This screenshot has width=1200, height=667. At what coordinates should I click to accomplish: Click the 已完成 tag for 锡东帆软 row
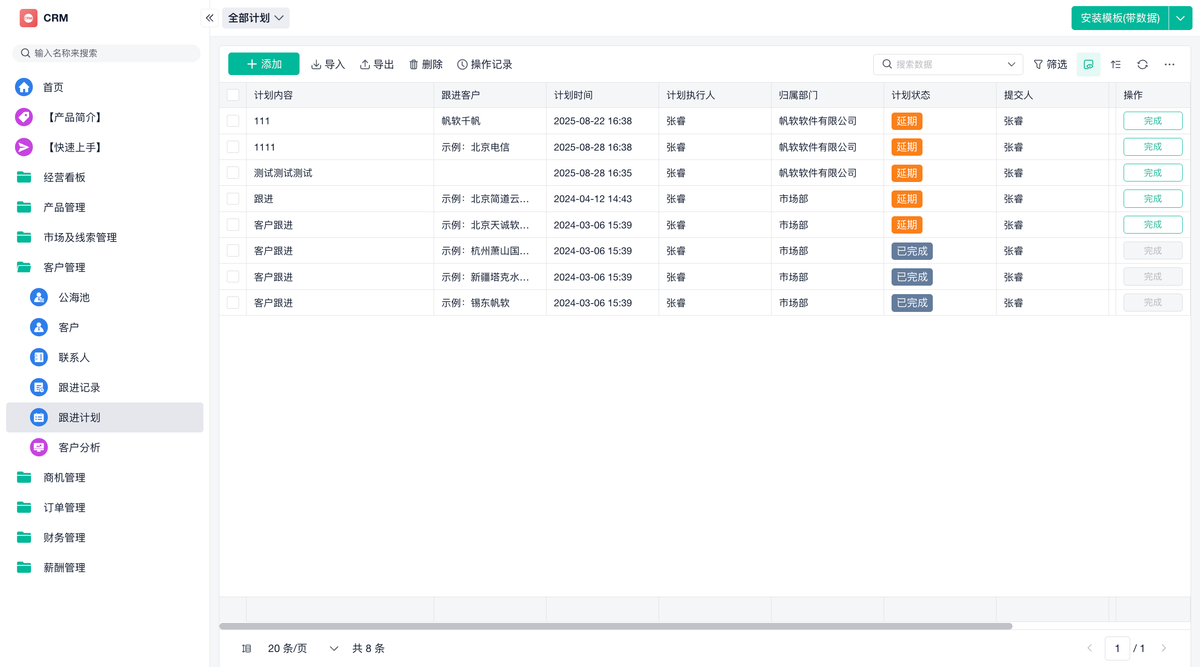tap(912, 303)
